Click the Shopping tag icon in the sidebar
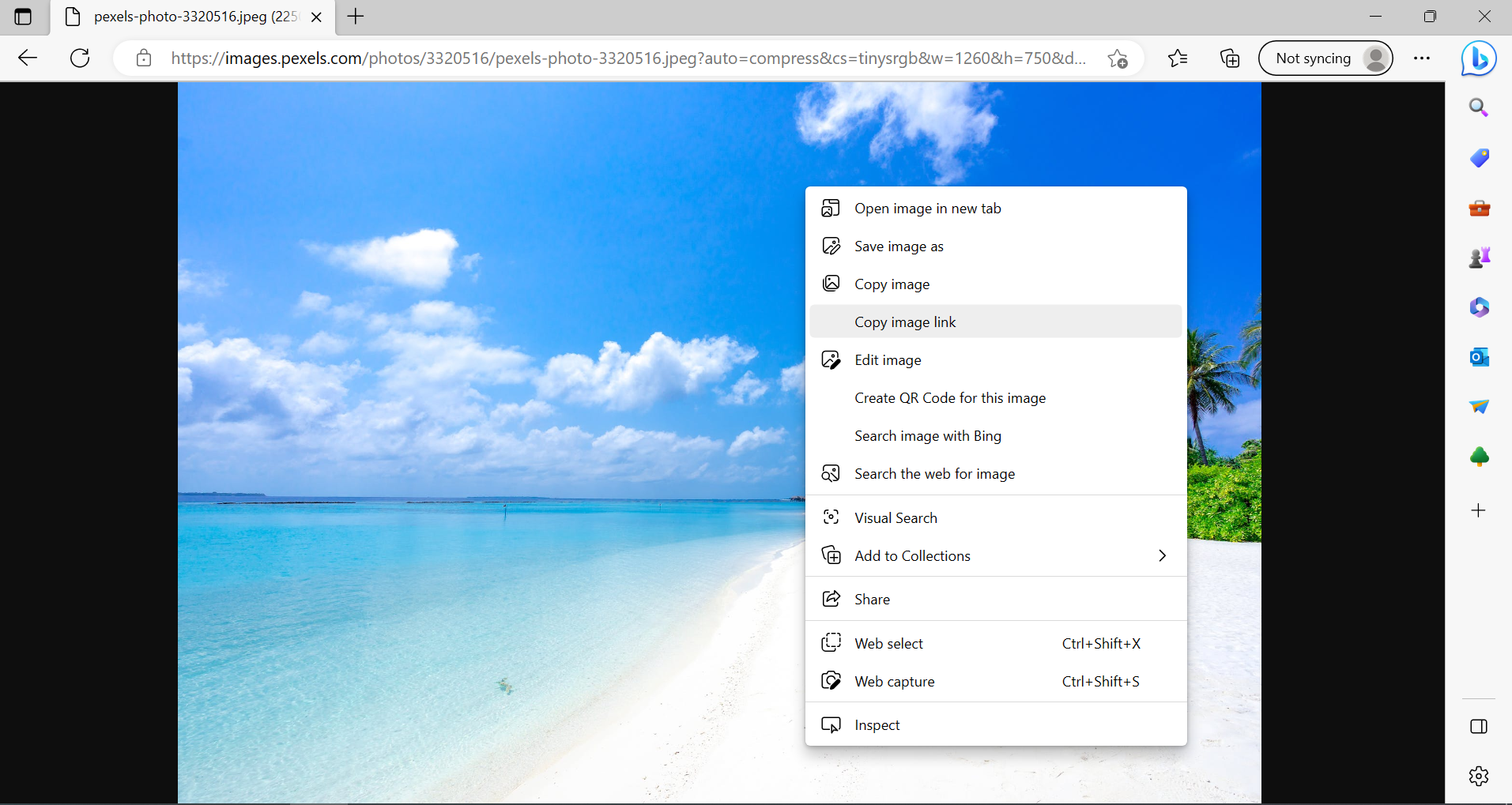This screenshot has height=805, width=1512. coord(1479,158)
